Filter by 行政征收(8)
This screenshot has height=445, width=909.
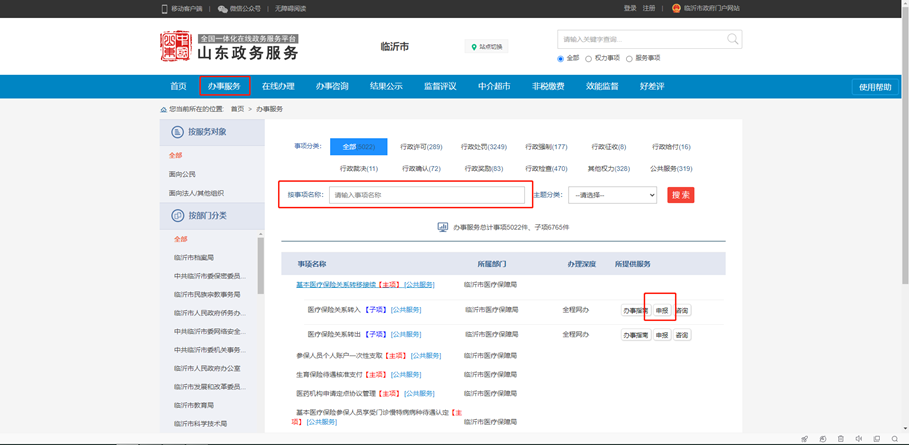coord(609,147)
